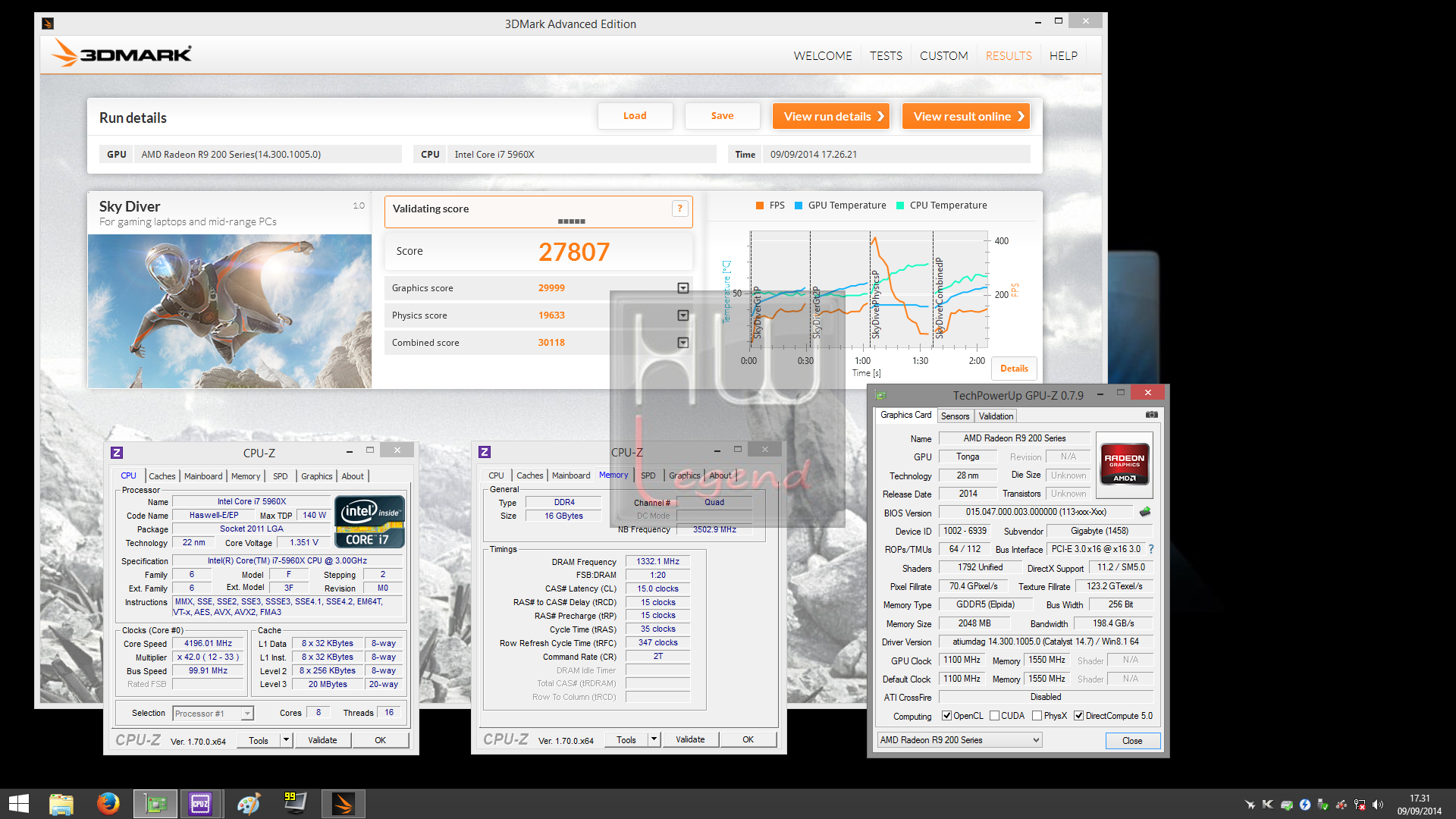Click the Sky Diver preview thumbnail
This screenshot has width=1456, height=819.
coord(230,311)
